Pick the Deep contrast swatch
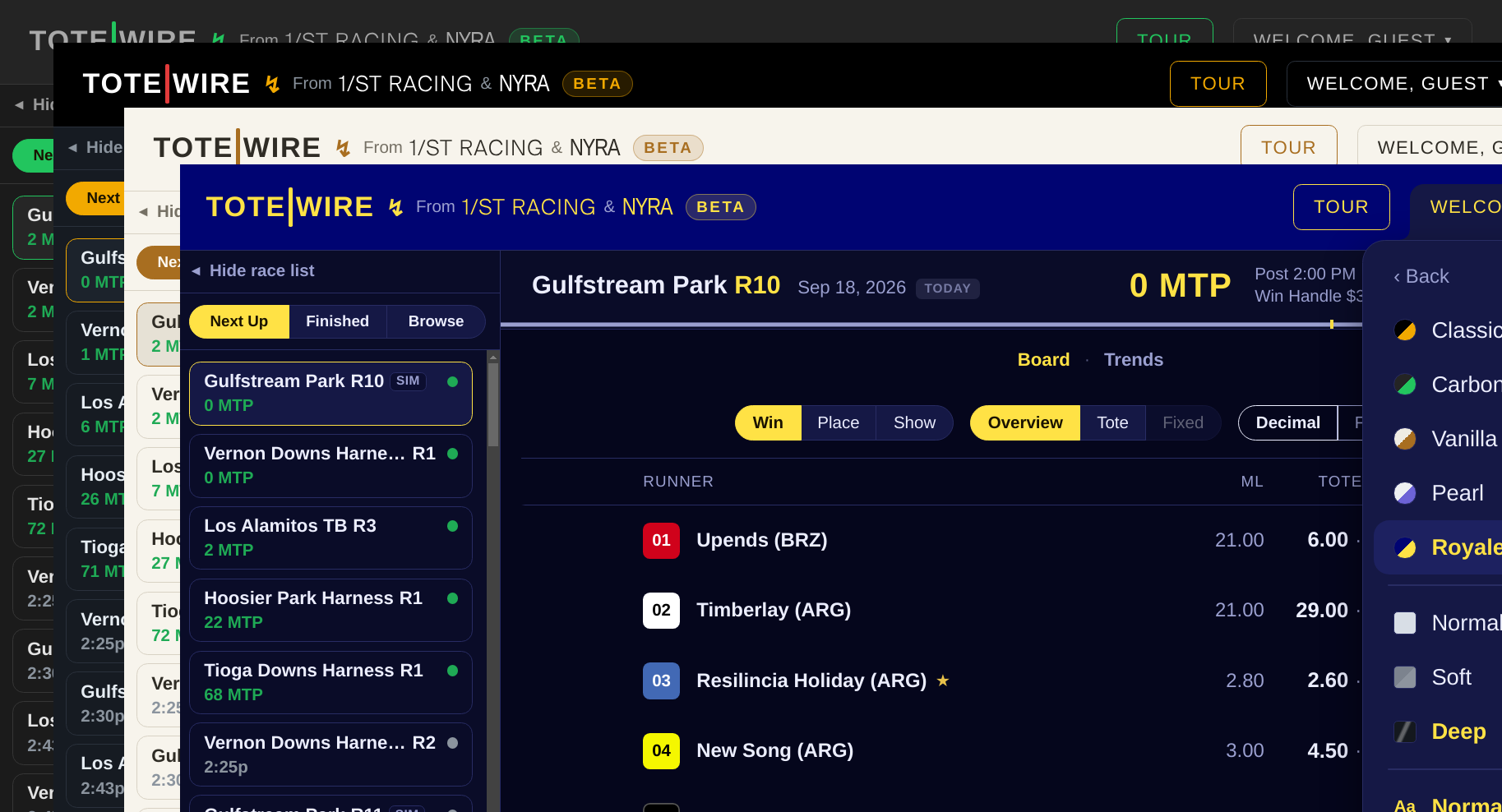The width and height of the screenshot is (1502, 812). point(1405,731)
